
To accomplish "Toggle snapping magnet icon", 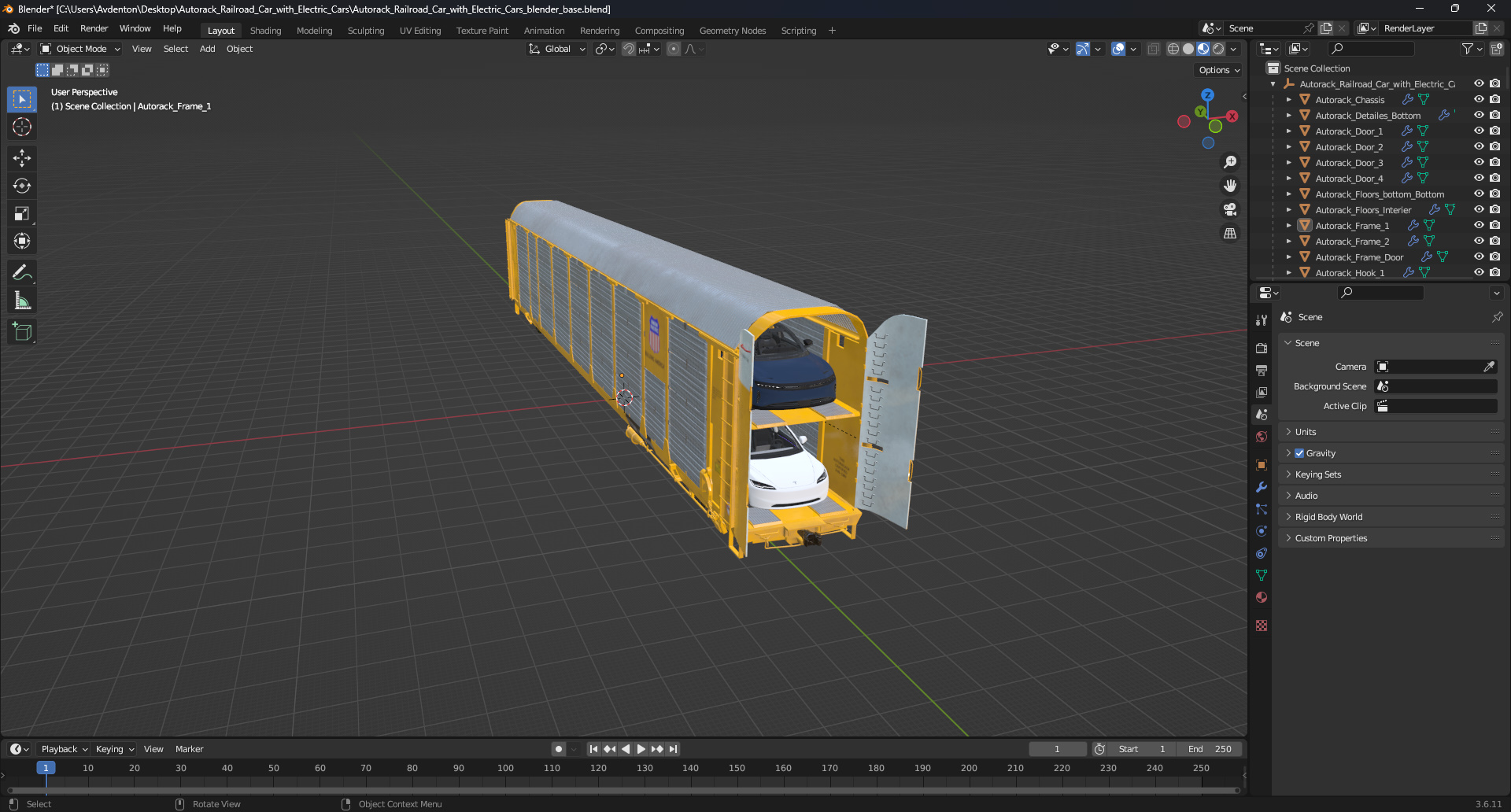I will click(x=629, y=49).
